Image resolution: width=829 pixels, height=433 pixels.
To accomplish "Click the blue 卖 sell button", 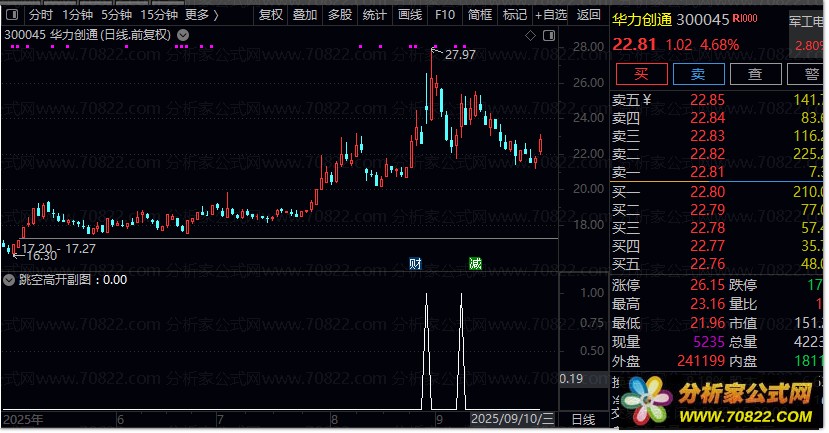I will coord(698,74).
